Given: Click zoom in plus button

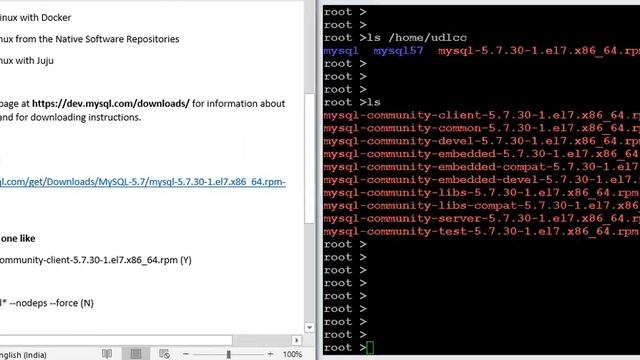Looking at the screenshot, I should point(270,354).
